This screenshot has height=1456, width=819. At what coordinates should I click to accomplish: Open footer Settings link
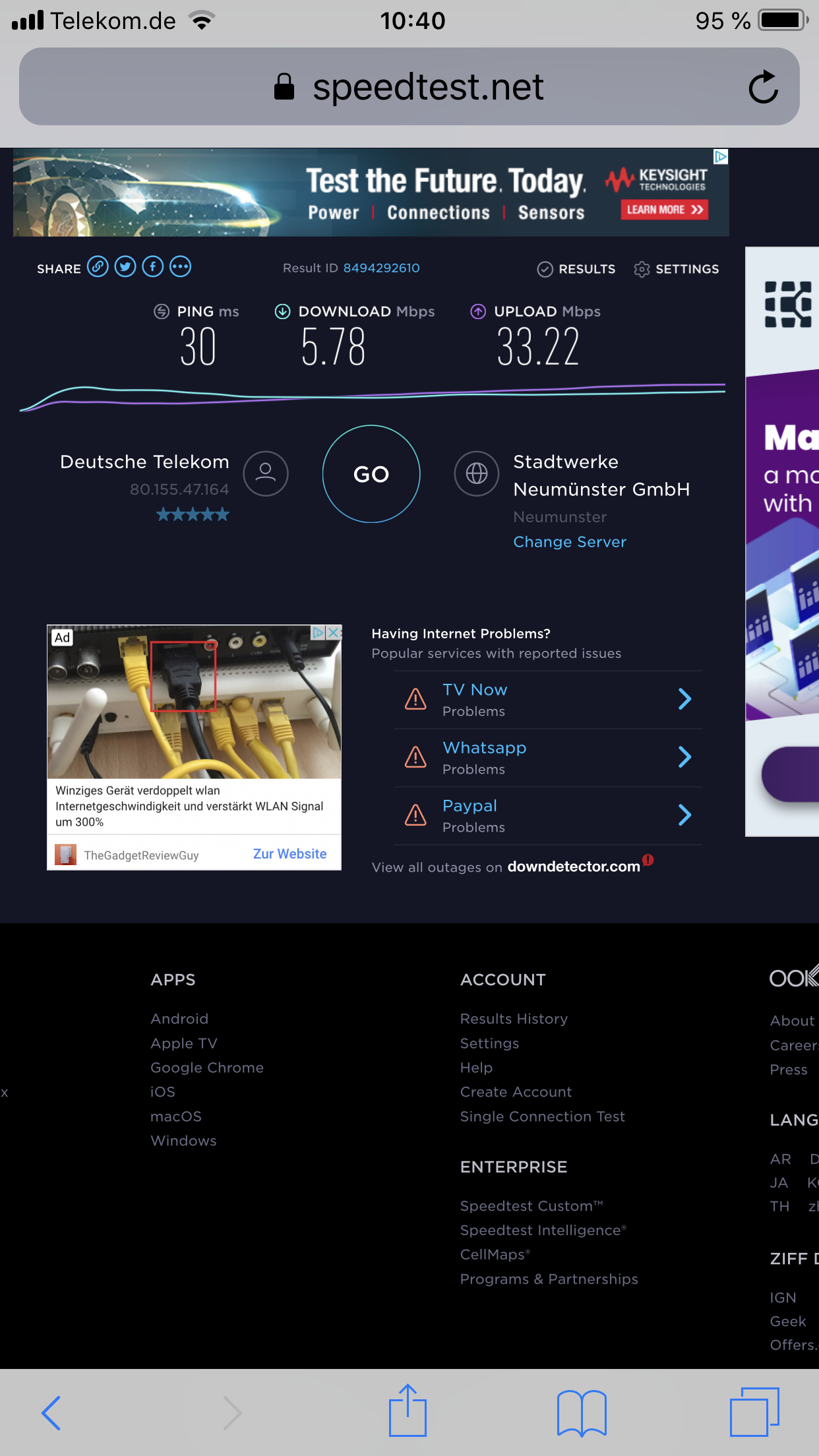coord(489,1043)
